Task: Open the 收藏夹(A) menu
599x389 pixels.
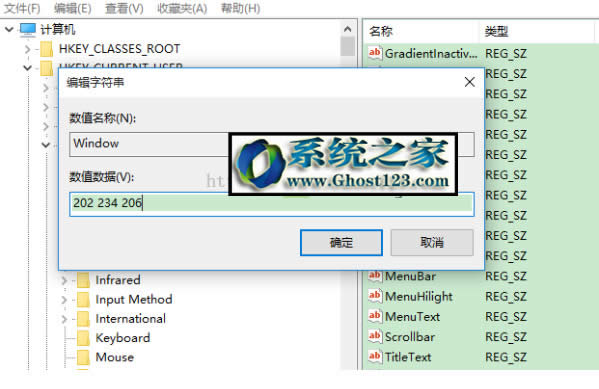Action: [182, 8]
